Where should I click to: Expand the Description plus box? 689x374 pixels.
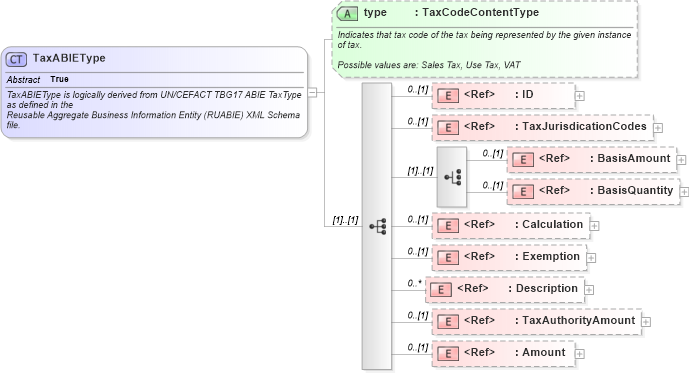589,290
